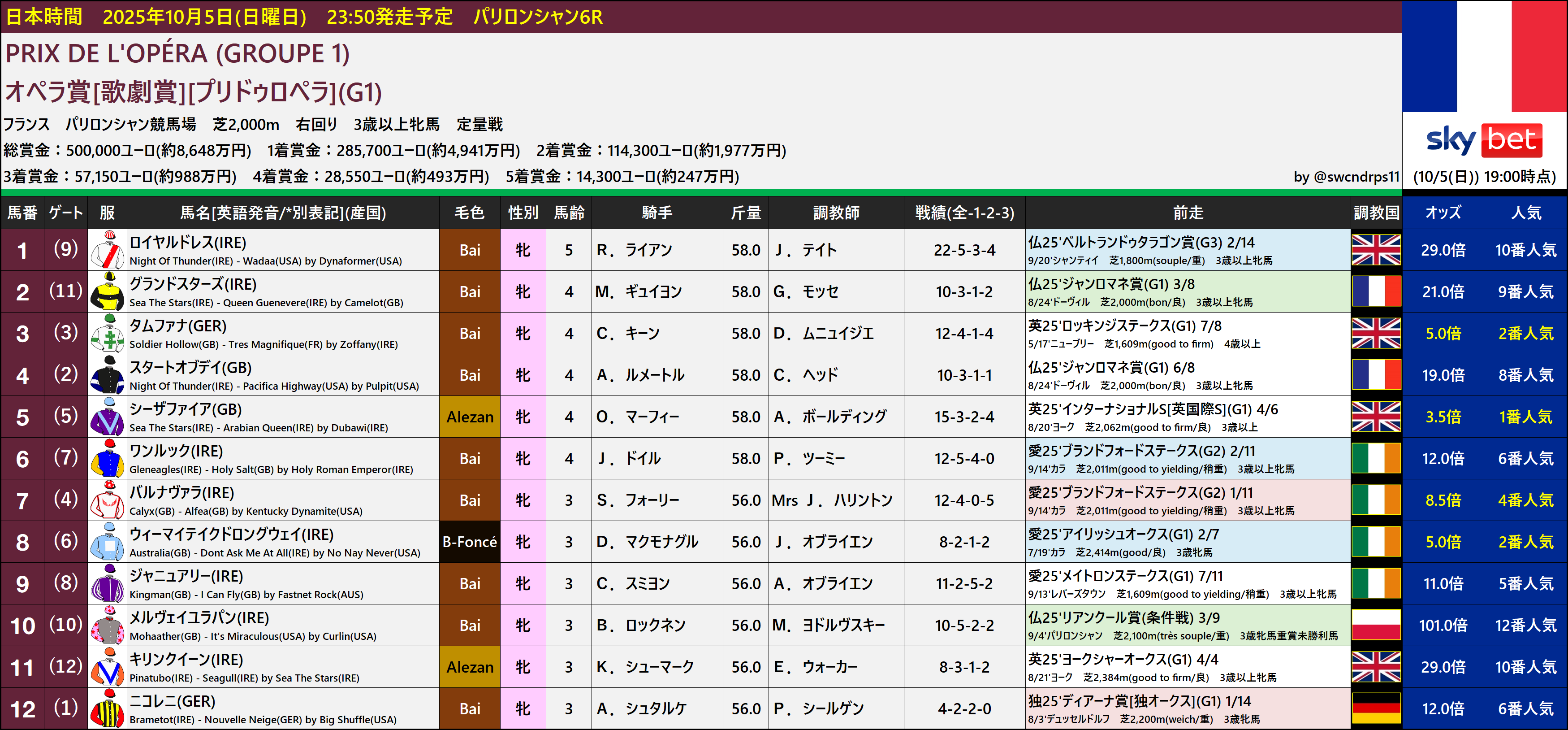Click the Polish flag for メルヴェイユラパン
1568x730 pixels.
[1376, 625]
